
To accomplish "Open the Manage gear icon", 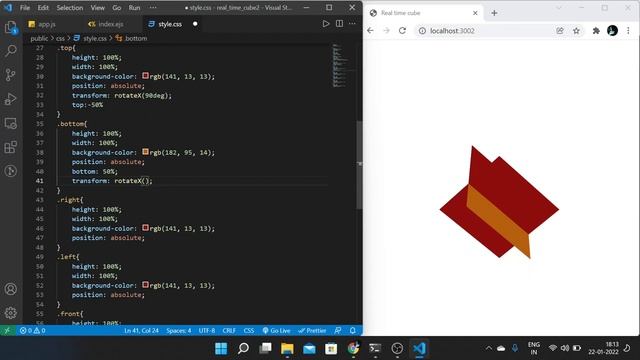I will [x=11, y=313].
